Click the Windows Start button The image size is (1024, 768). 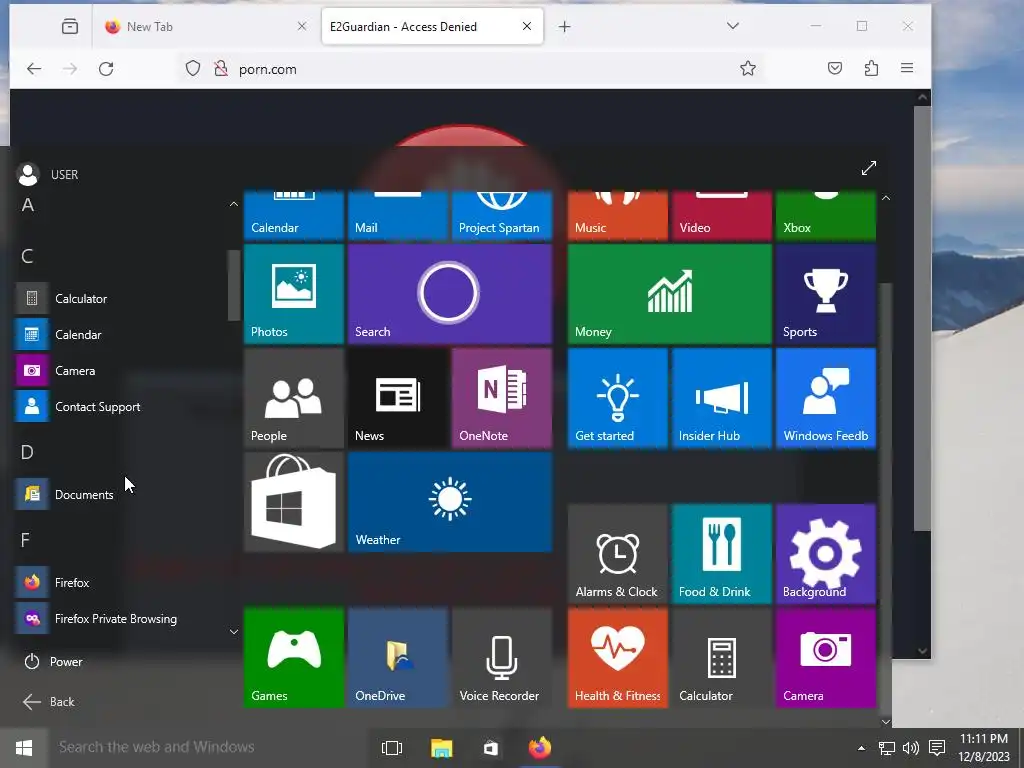(24, 747)
